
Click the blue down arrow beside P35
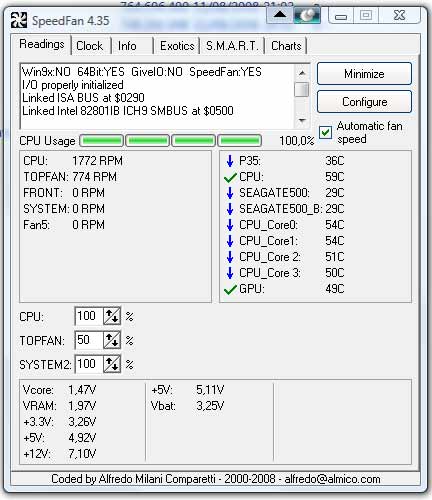pos(230,161)
